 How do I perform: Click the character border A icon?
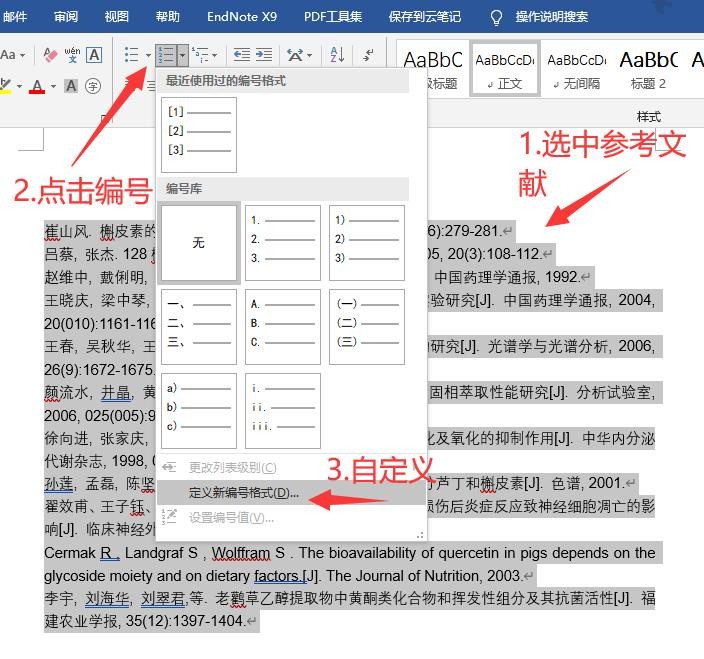[x=94, y=55]
